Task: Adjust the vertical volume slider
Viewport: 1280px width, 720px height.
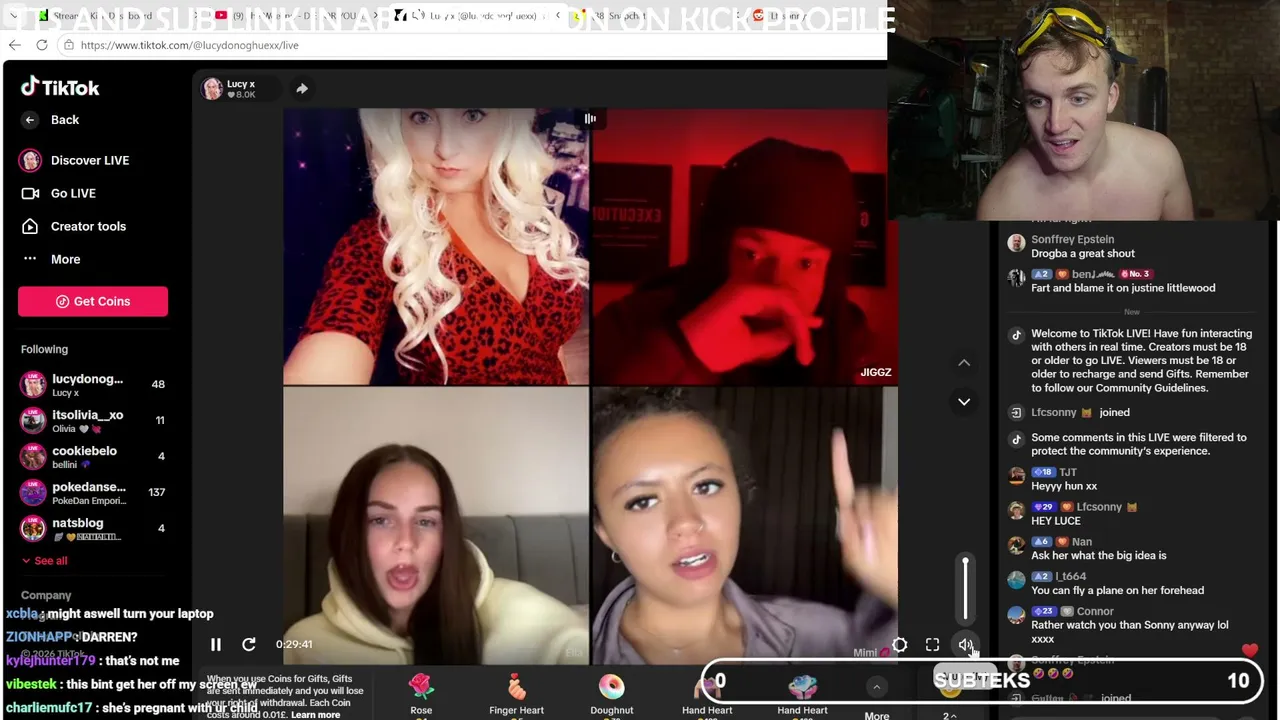Action: click(x=965, y=590)
